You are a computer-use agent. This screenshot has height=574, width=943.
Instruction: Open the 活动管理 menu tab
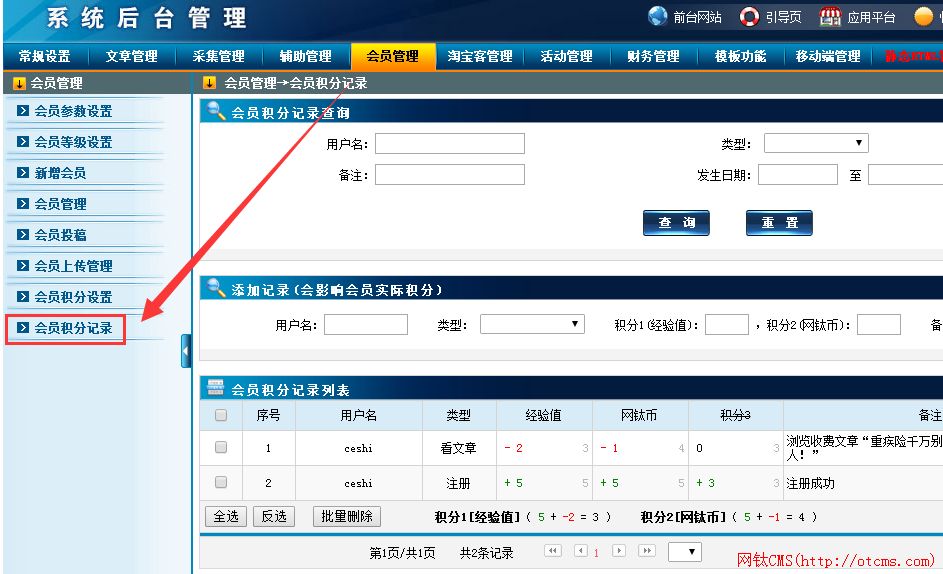[567, 57]
